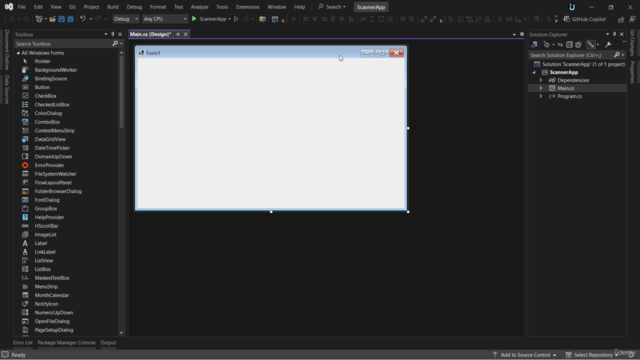Select the NotifyIcon control in Toolbox

(x=46, y=304)
